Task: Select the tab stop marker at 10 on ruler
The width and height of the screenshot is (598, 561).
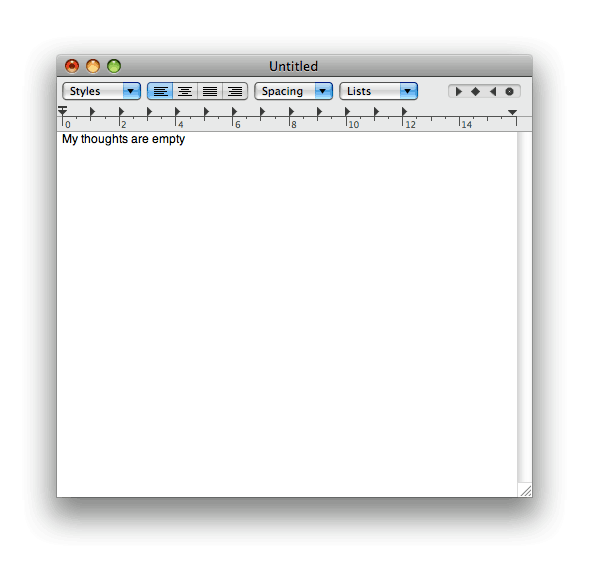Action: pyautogui.click(x=347, y=111)
